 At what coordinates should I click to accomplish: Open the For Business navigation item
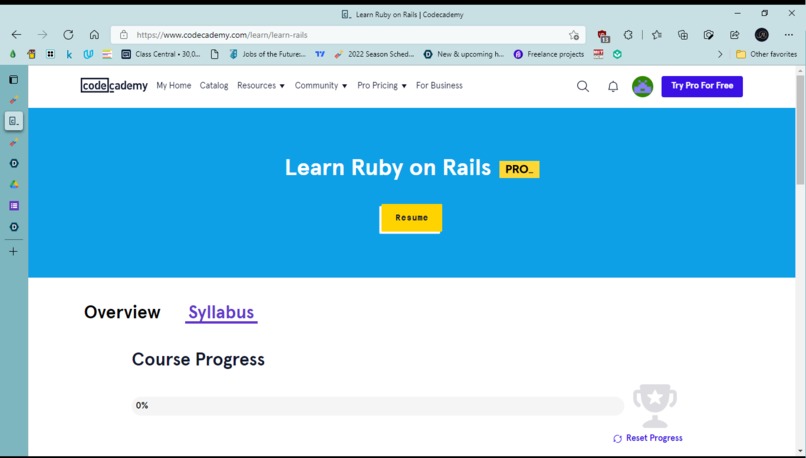pyautogui.click(x=439, y=85)
